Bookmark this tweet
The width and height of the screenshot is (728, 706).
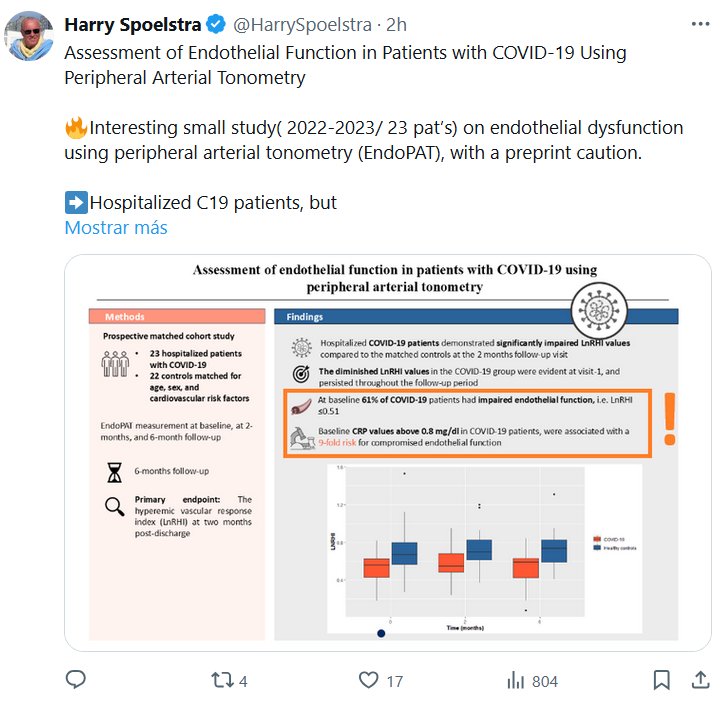pos(661,680)
